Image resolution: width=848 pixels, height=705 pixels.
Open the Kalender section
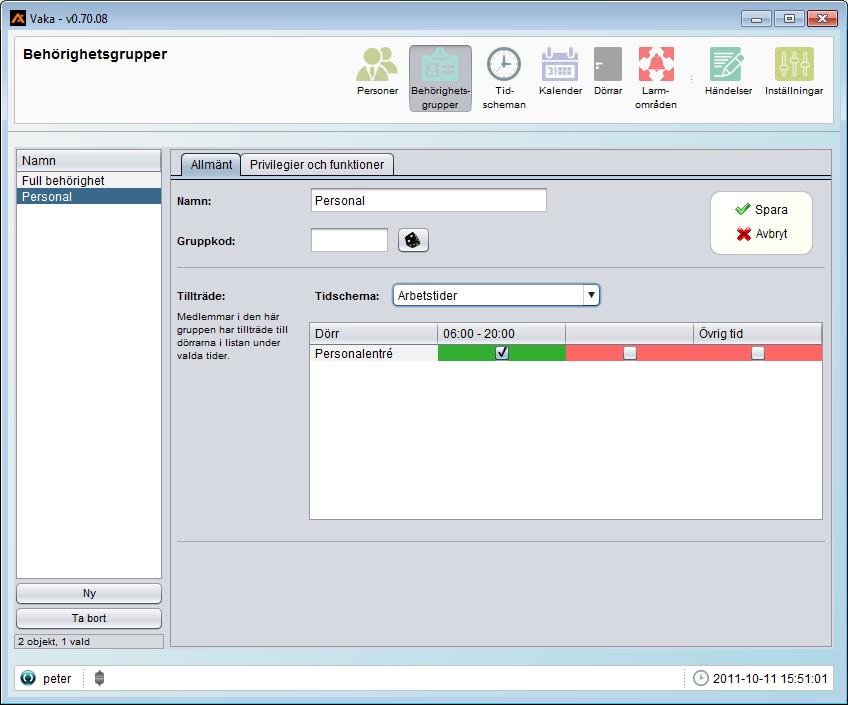pyautogui.click(x=560, y=72)
